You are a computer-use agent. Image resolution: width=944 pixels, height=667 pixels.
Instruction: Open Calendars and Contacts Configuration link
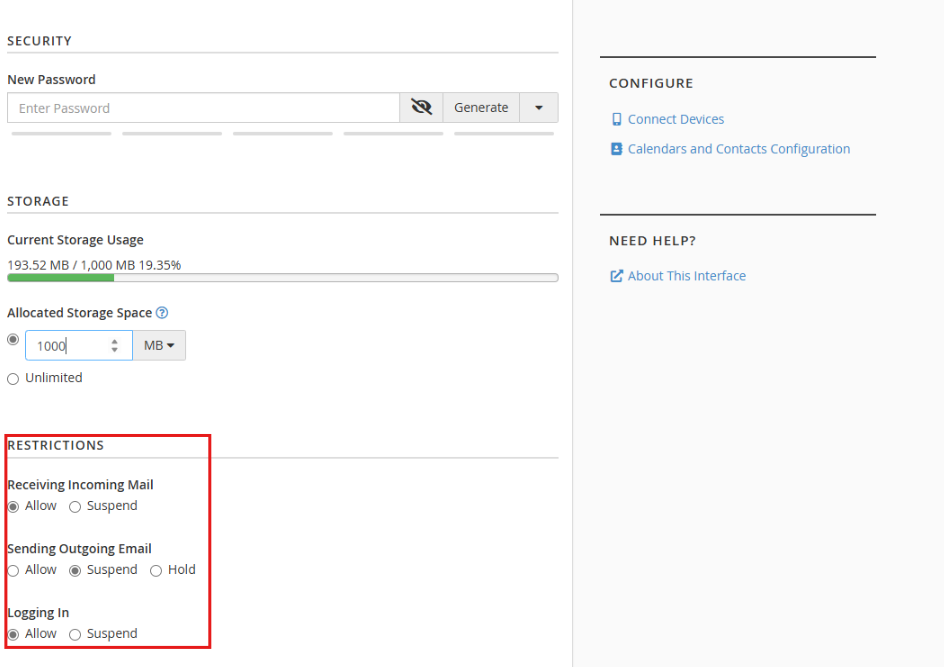(739, 149)
